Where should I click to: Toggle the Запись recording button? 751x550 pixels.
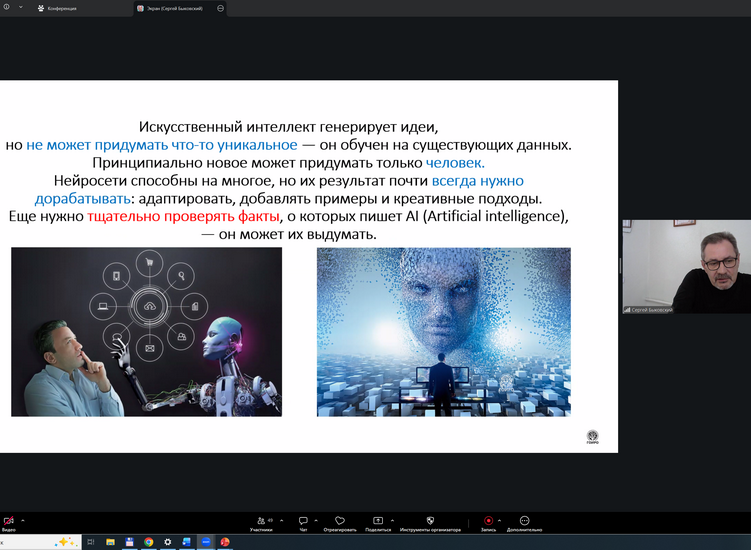488,521
